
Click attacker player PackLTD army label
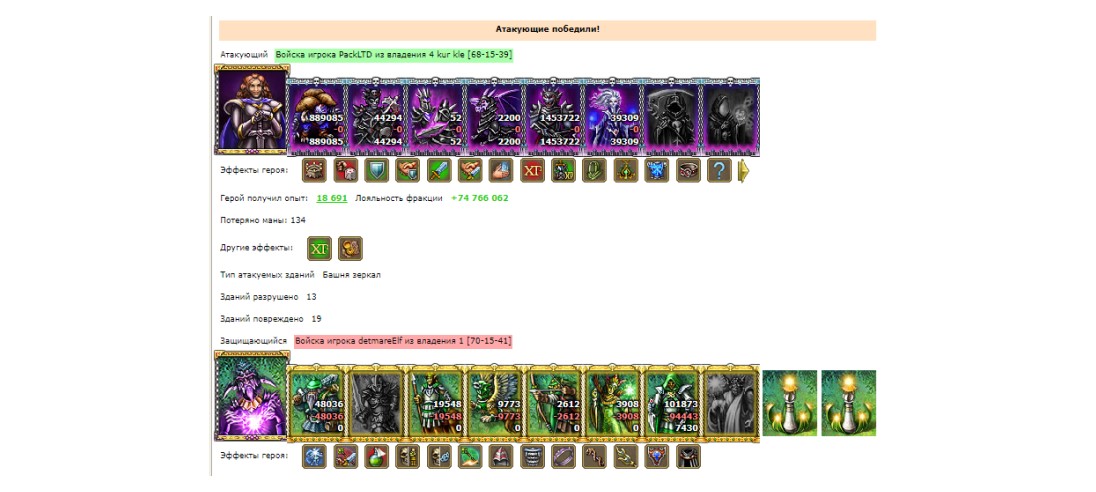(395, 55)
